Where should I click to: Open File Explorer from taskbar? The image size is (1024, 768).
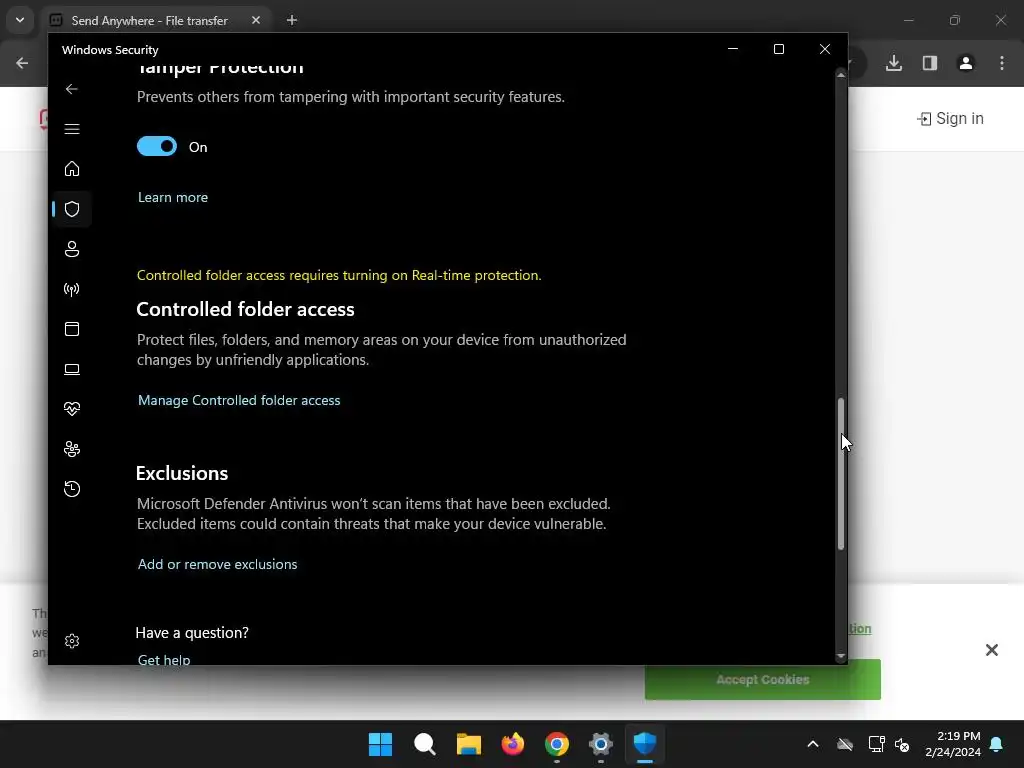(468, 744)
